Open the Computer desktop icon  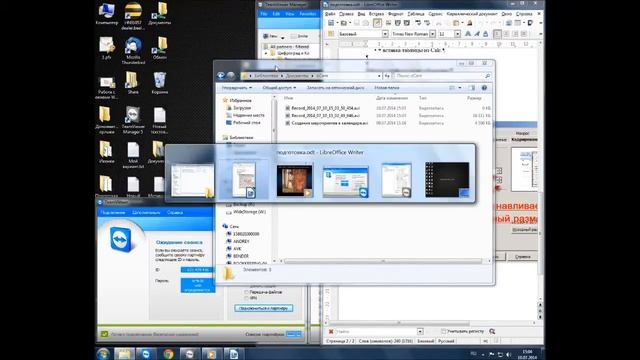107,14
